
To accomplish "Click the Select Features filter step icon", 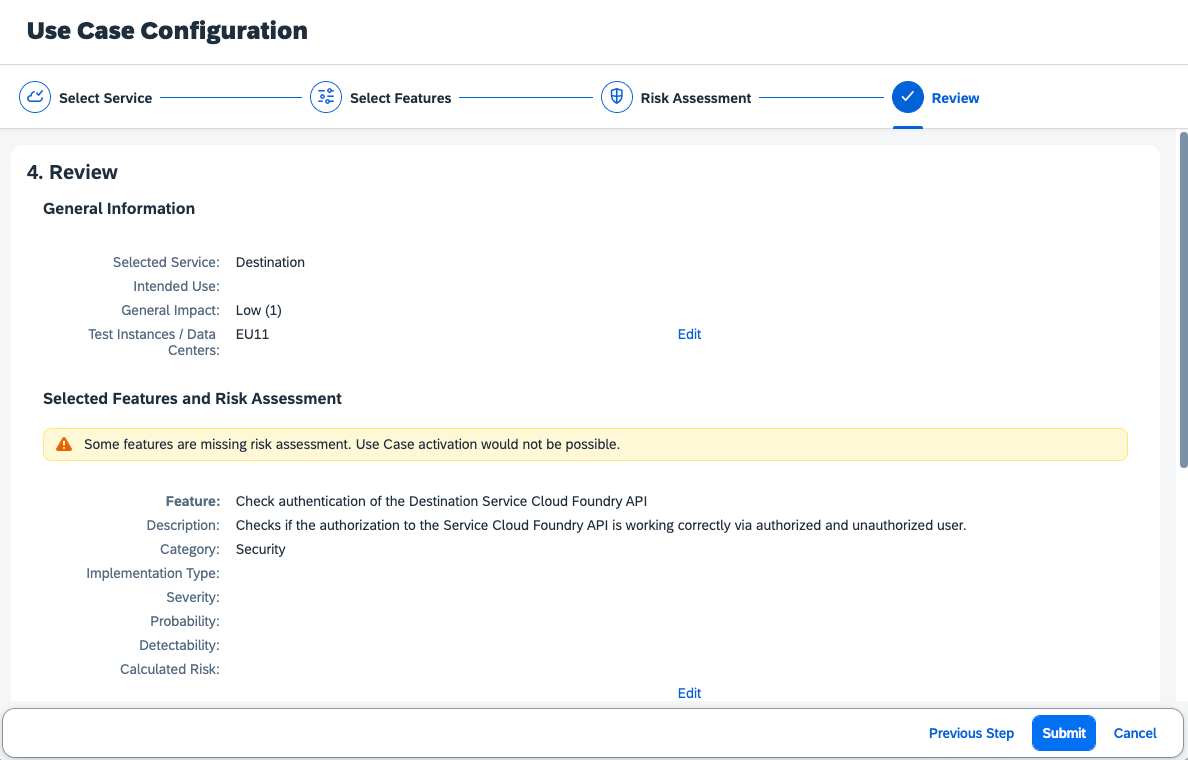I will point(325,96).
